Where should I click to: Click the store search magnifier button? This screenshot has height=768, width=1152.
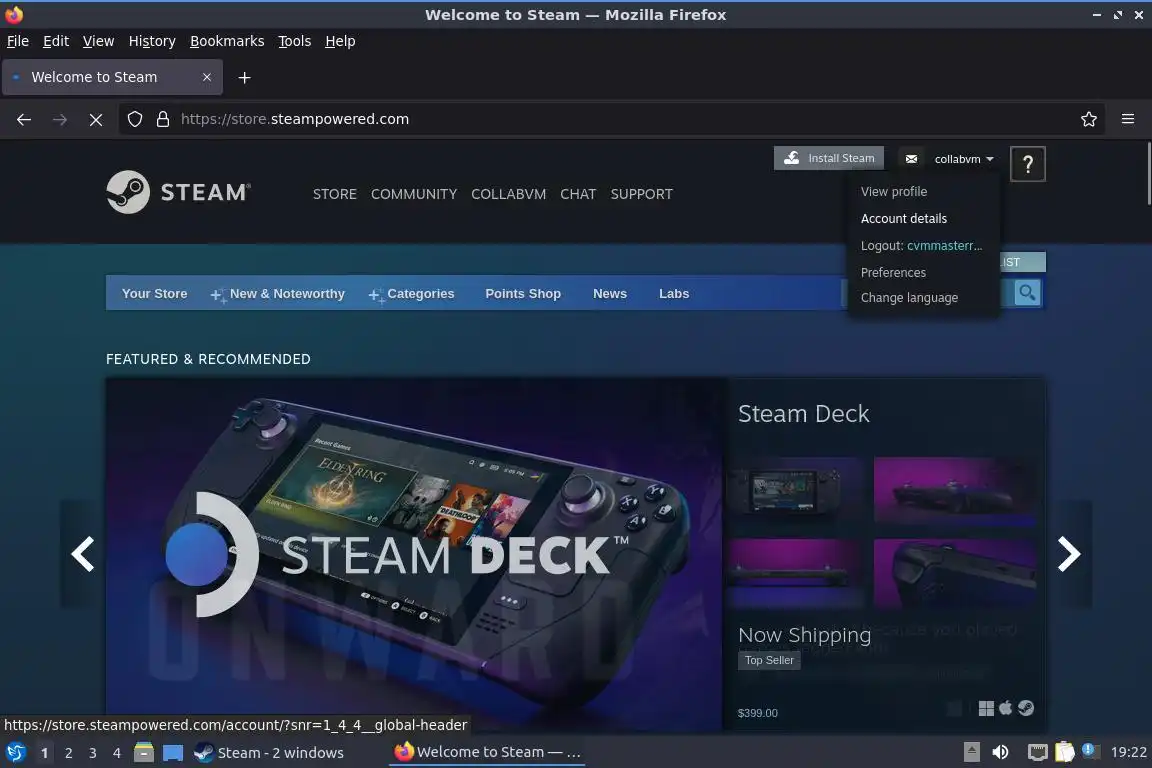pos(1027,293)
